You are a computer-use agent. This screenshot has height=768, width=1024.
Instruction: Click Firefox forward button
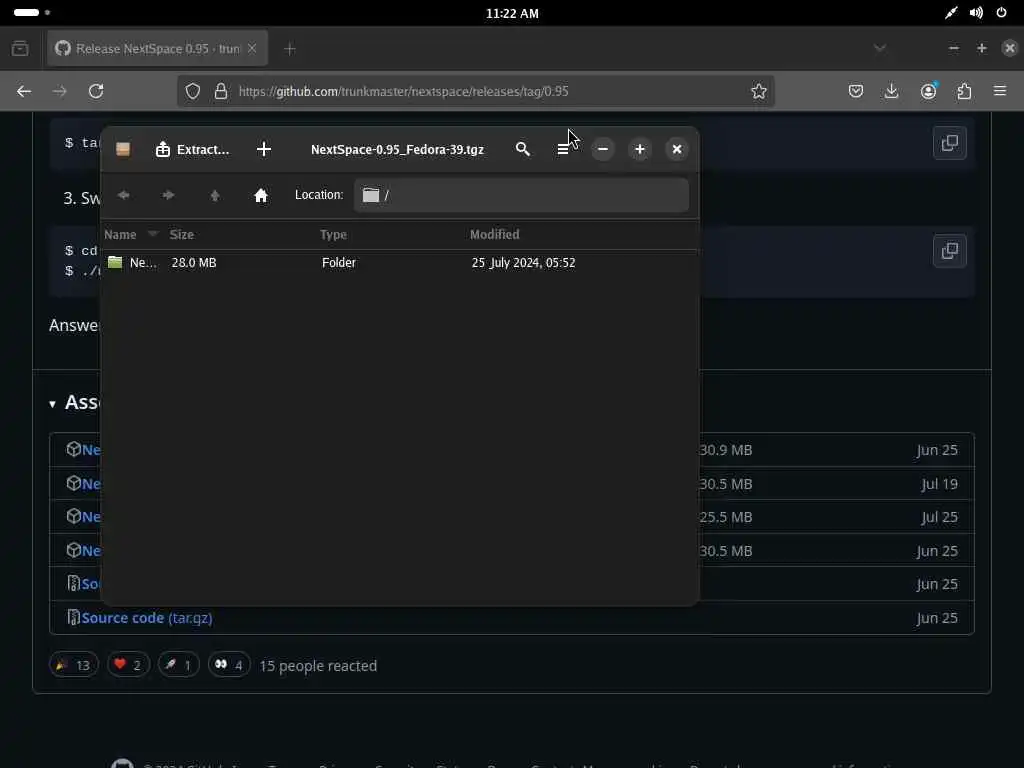pyautogui.click(x=59, y=91)
